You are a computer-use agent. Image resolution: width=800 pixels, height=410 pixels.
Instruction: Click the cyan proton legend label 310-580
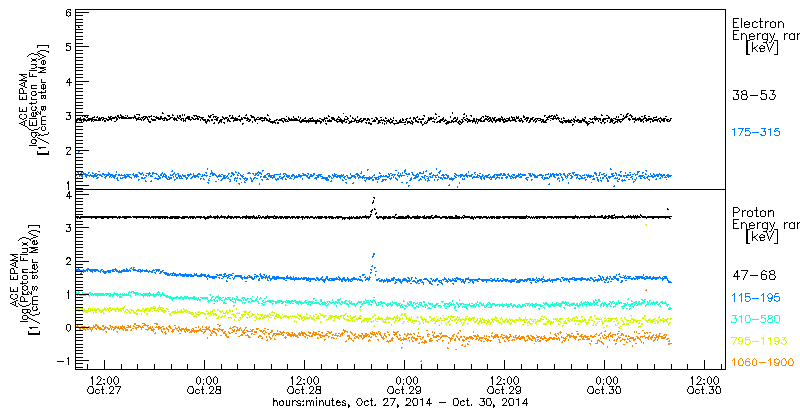756,319
